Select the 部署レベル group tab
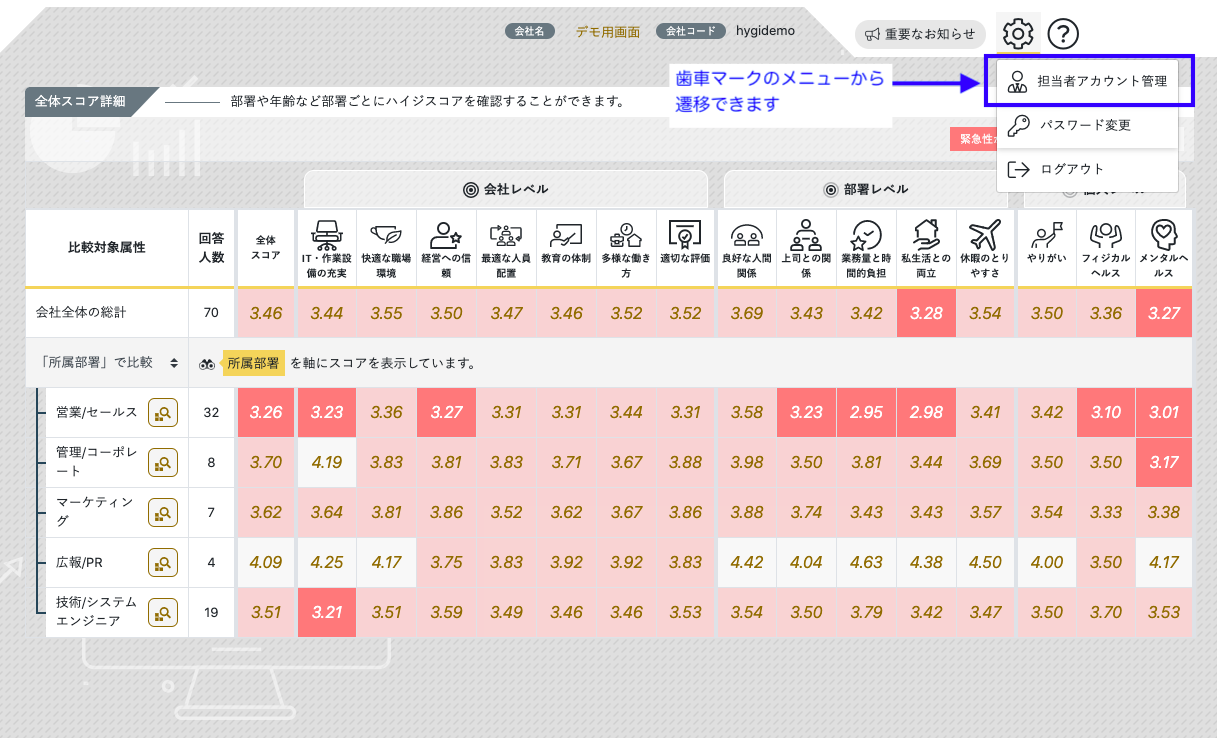 pos(866,189)
